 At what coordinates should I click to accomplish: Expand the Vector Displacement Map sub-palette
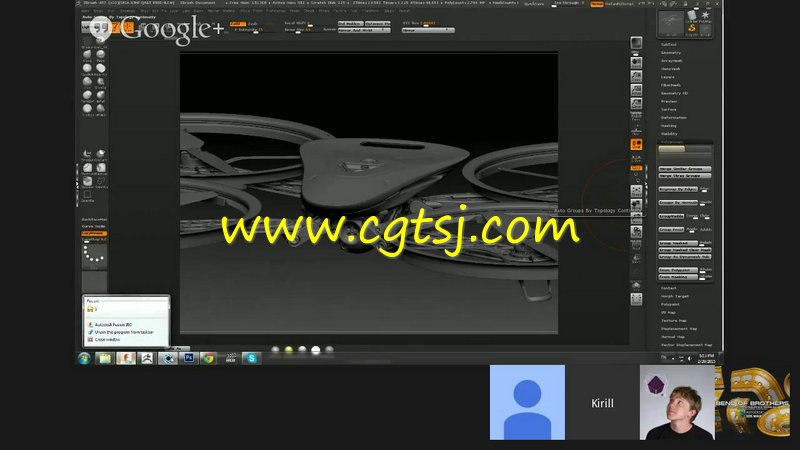pos(686,345)
